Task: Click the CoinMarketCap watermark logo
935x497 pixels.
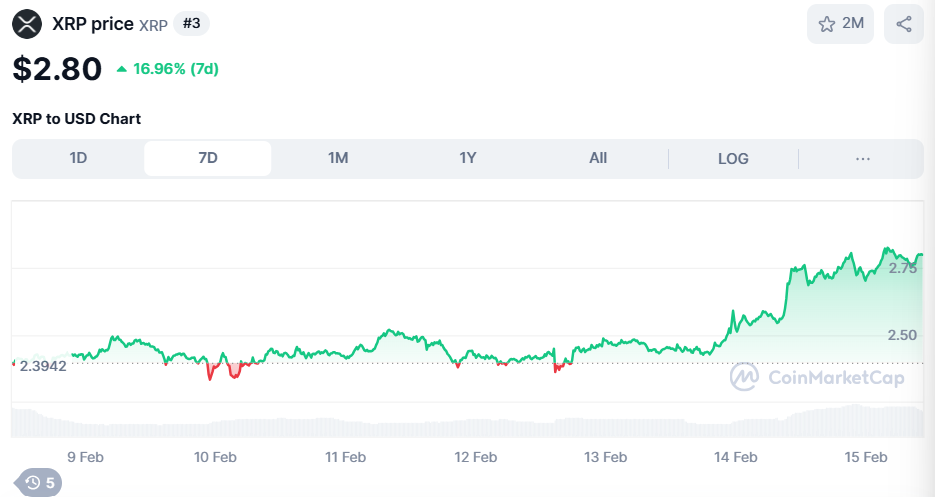Action: pyautogui.click(x=744, y=377)
